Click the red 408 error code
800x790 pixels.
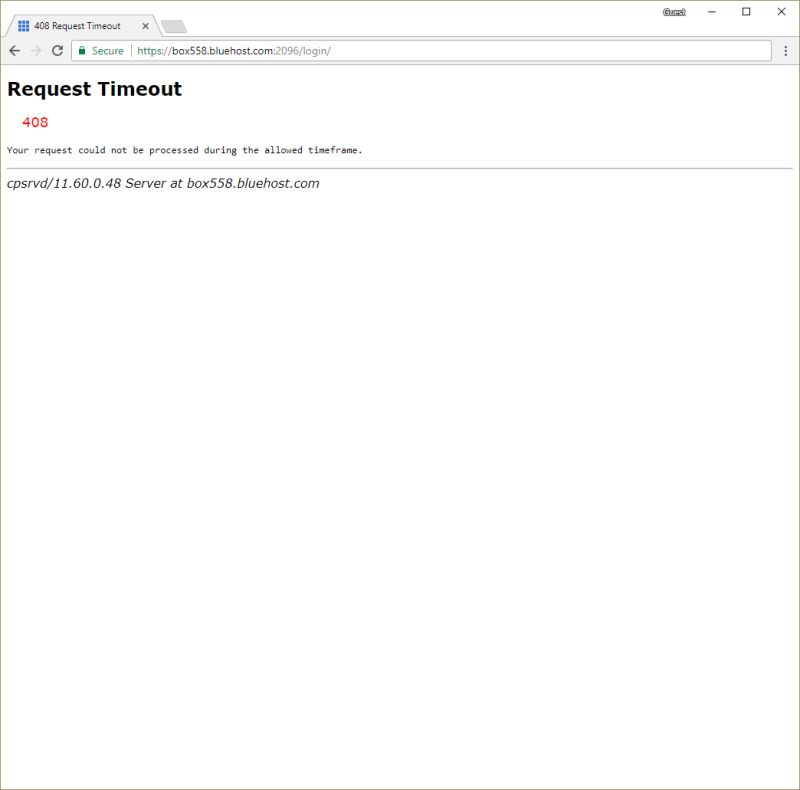coord(35,122)
